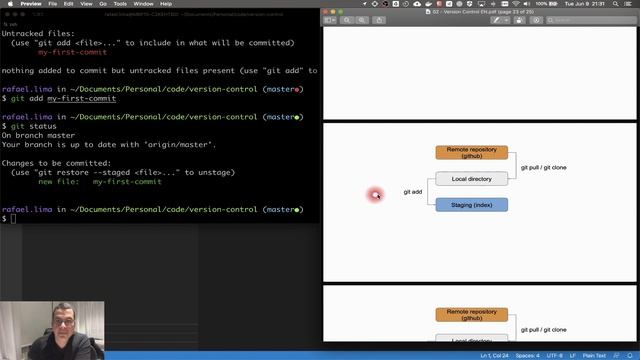Click the Remote repository (github) box

[472, 153]
